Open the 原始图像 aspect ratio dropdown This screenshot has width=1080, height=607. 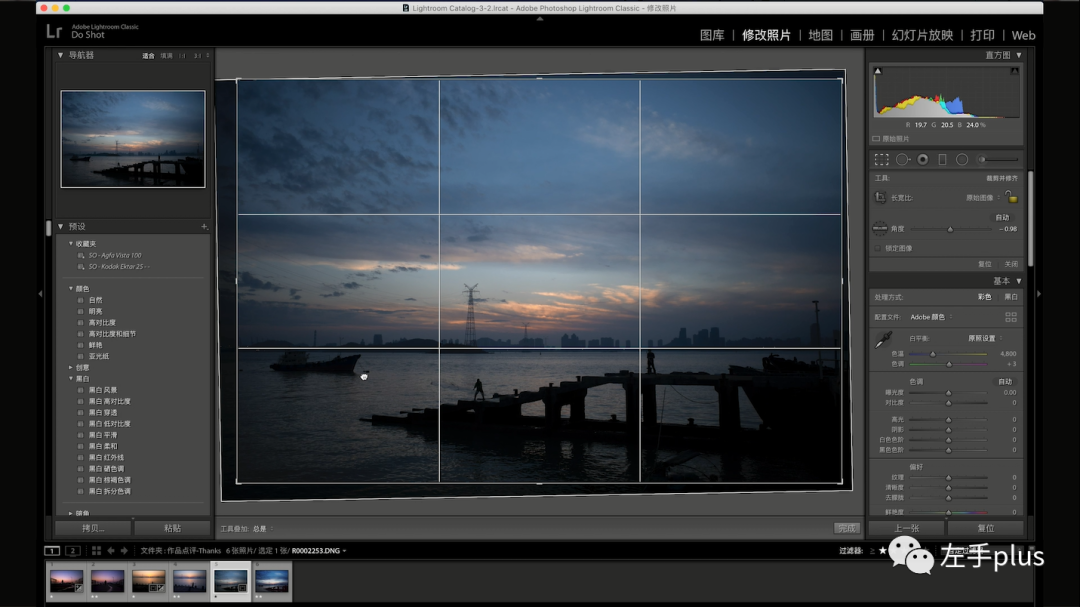983,198
